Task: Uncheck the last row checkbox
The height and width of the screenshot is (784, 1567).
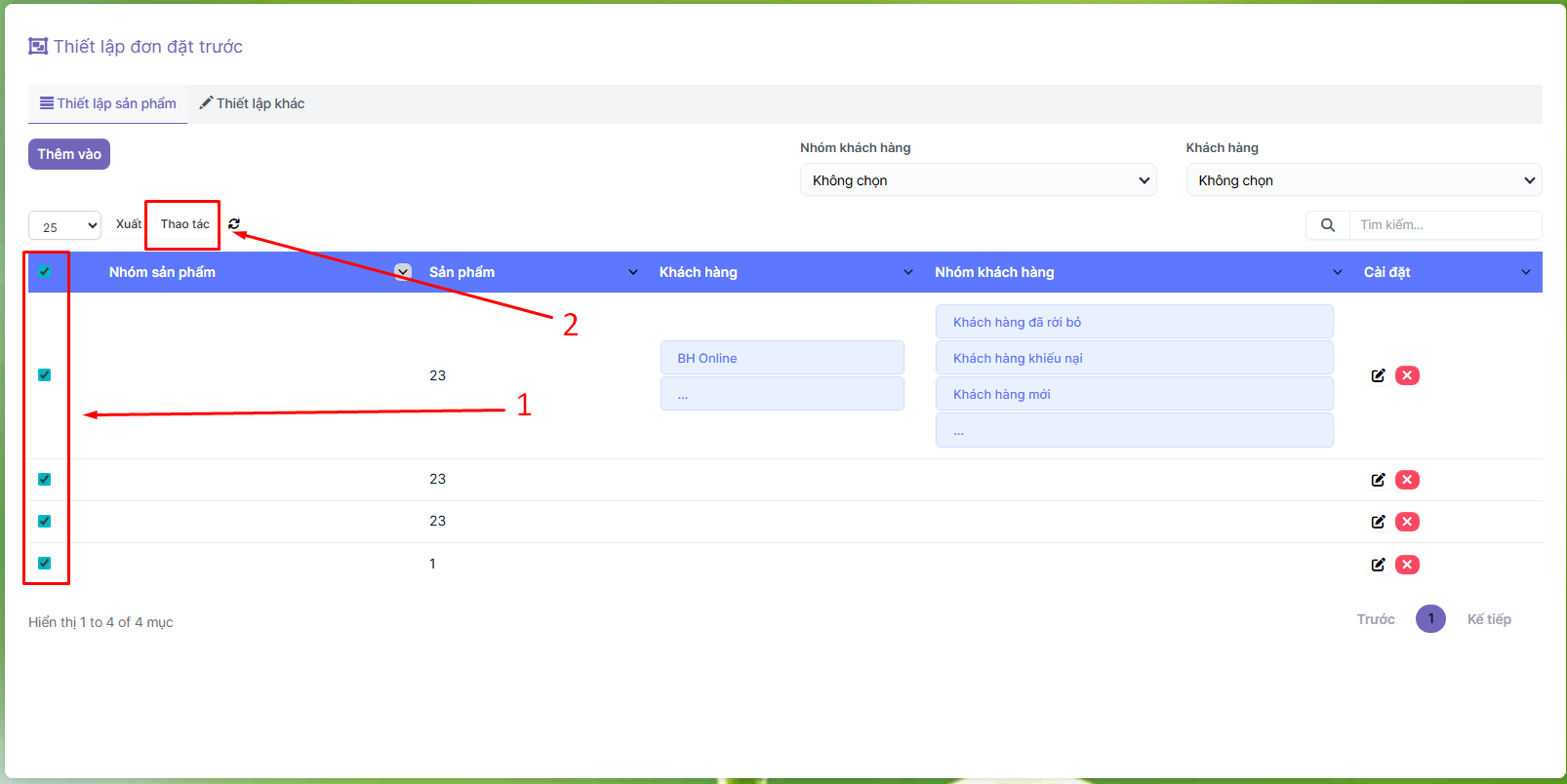Action: (x=45, y=564)
